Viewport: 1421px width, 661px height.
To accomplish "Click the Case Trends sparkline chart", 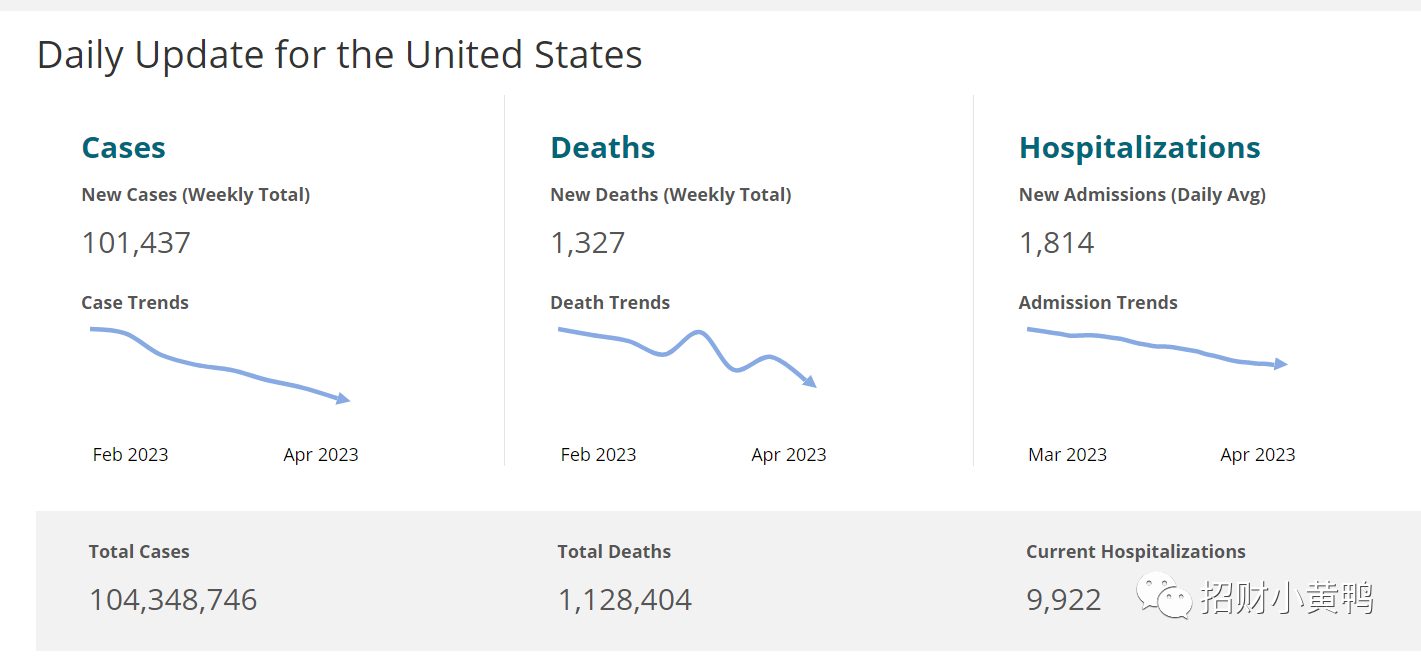I will tap(220, 365).
